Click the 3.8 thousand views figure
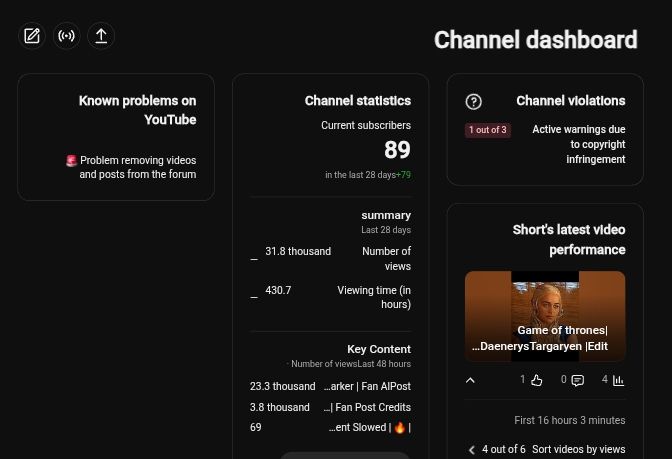 click(279, 407)
